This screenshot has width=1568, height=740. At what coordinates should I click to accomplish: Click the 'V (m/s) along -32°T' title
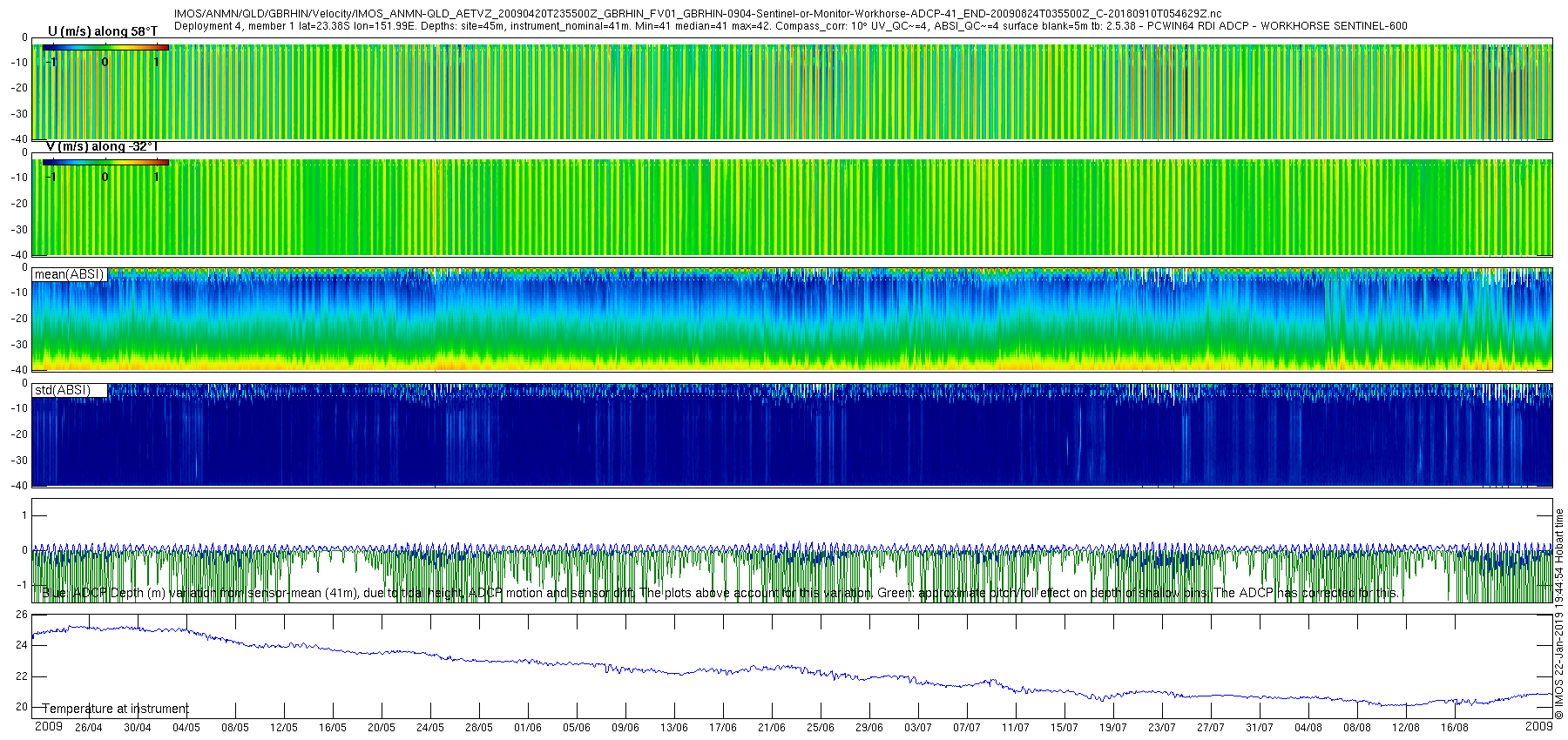pyautogui.click(x=102, y=146)
